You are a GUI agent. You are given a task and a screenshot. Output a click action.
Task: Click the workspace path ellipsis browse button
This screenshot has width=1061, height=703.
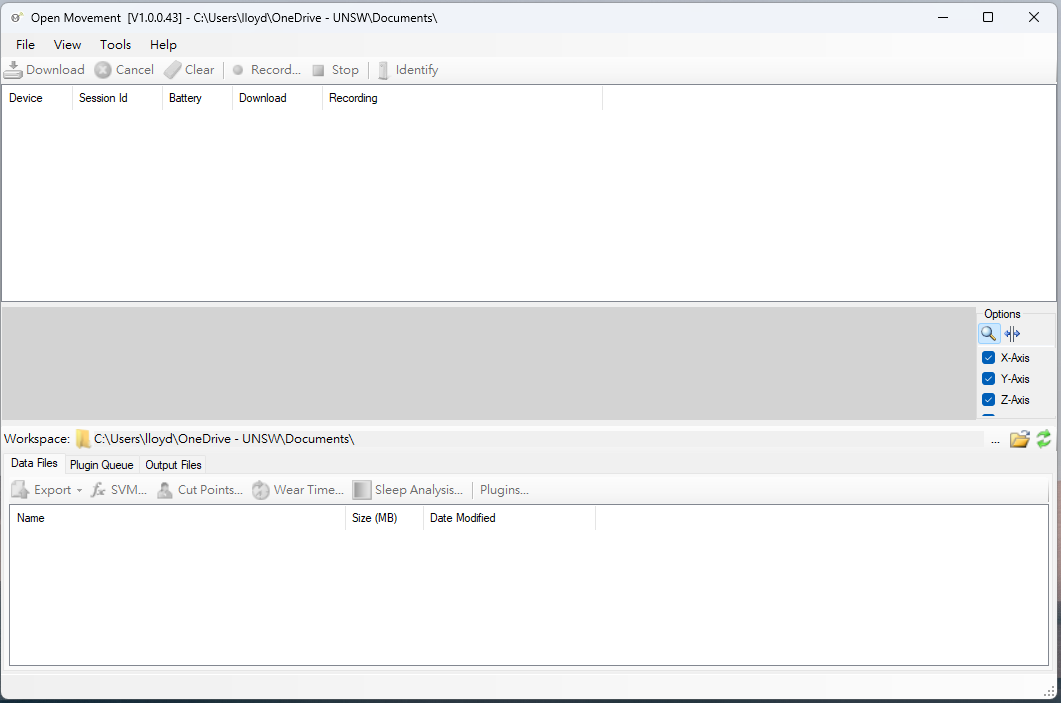[995, 440]
